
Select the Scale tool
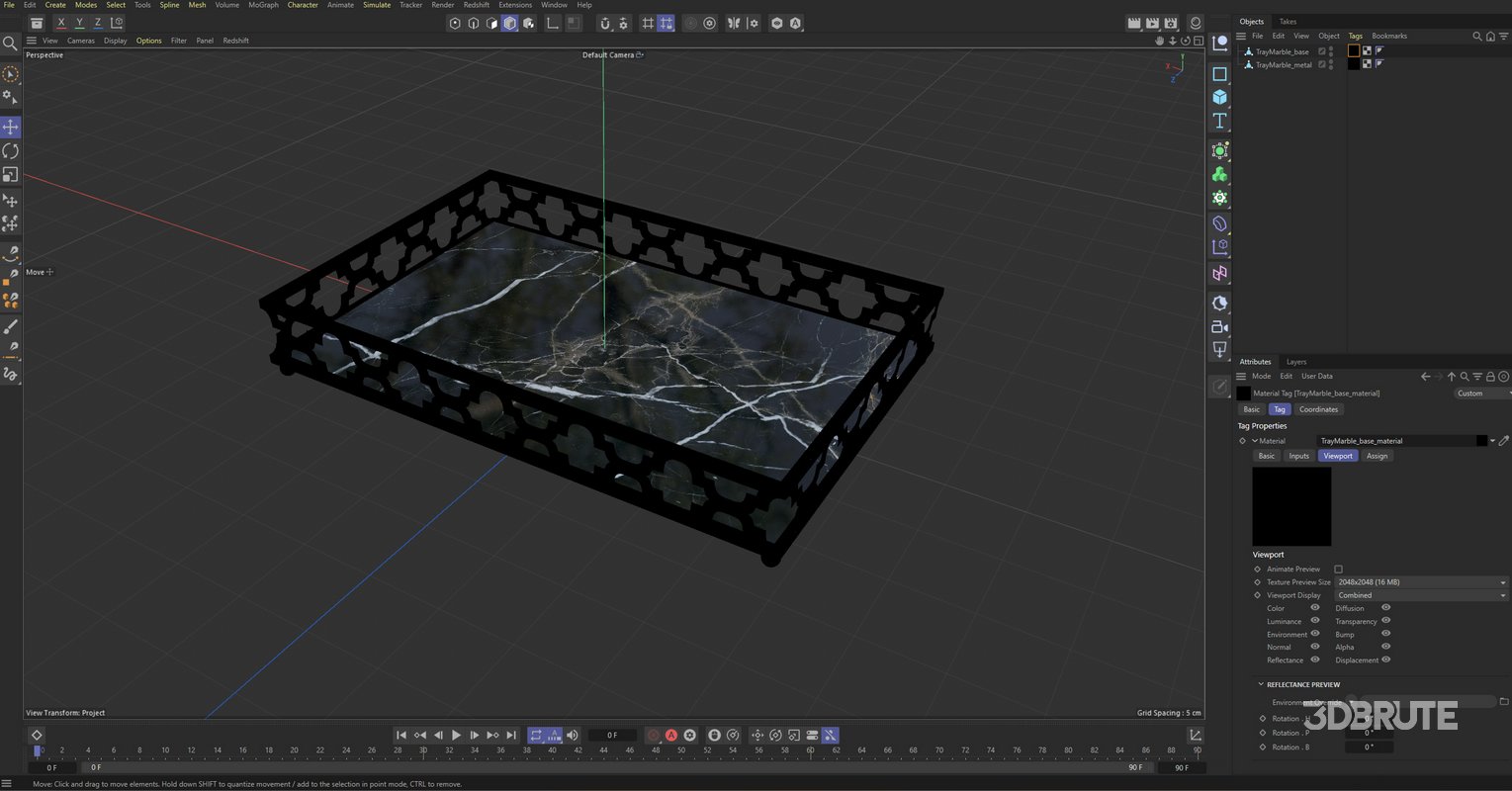pos(11,175)
